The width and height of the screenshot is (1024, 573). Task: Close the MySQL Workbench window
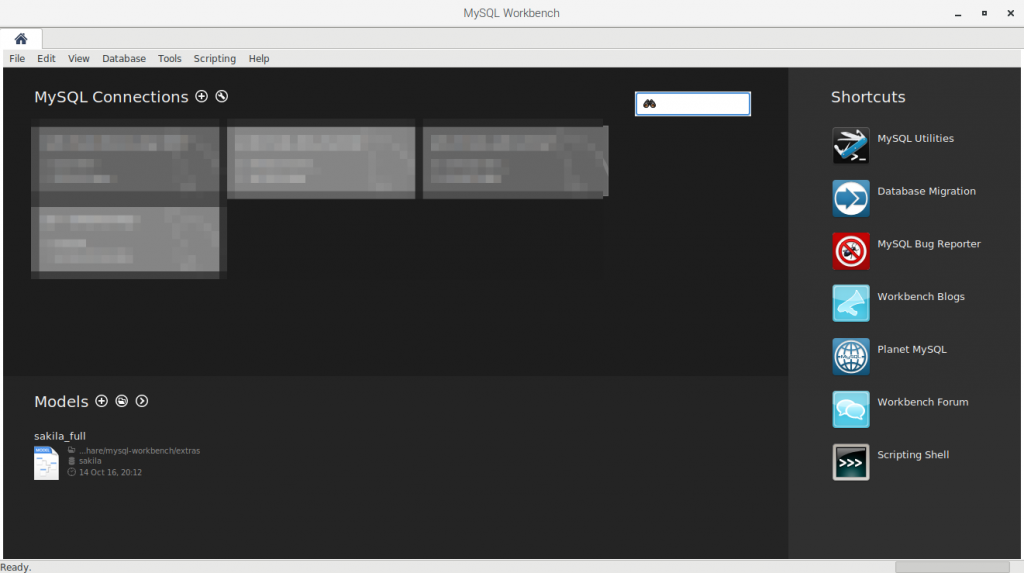1010,13
